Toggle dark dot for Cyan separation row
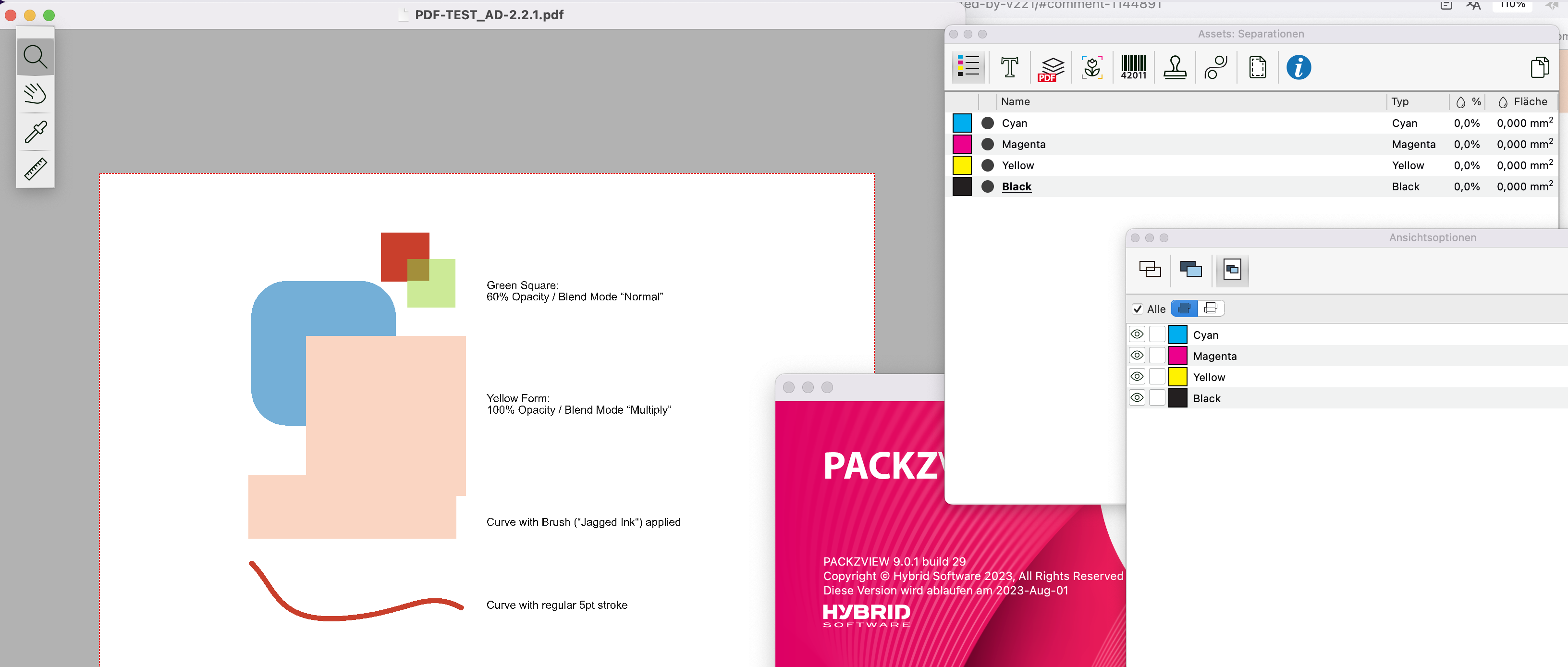This screenshot has height=667, width=1568. (x=987, y=123)
